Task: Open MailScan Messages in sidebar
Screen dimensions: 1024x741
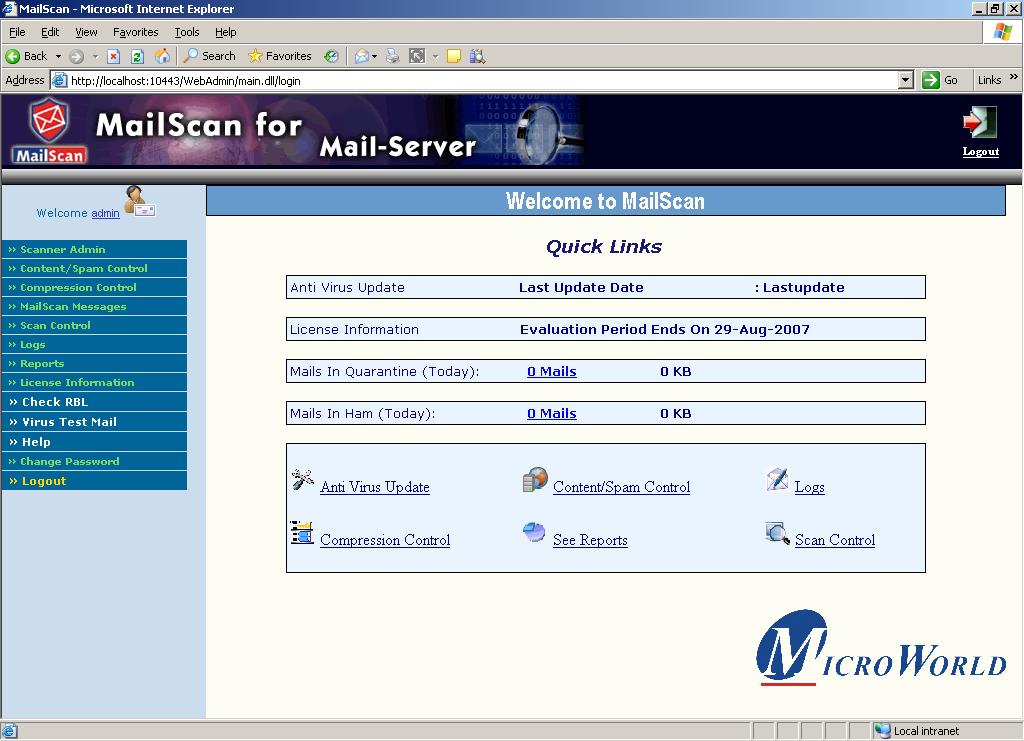Action: pyautogui.click(x=95, y=306)
